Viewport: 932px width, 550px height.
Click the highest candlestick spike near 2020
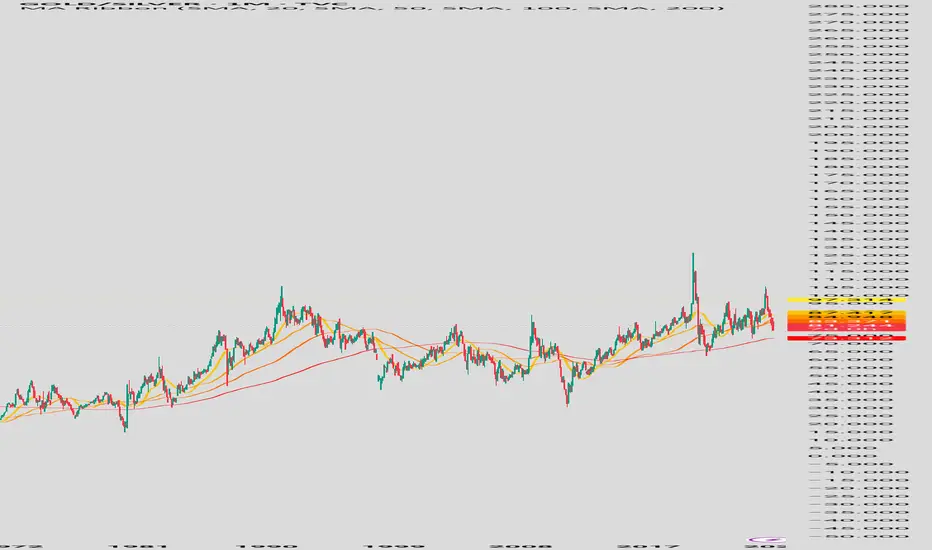point(693,256)
